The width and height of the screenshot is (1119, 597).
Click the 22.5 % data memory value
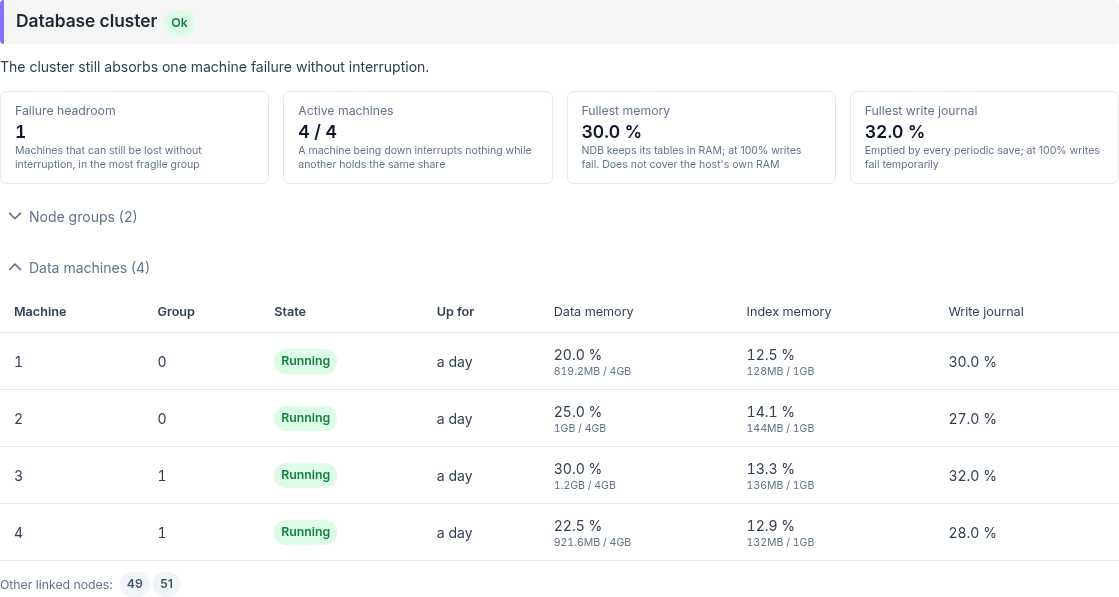coord(577,526)
